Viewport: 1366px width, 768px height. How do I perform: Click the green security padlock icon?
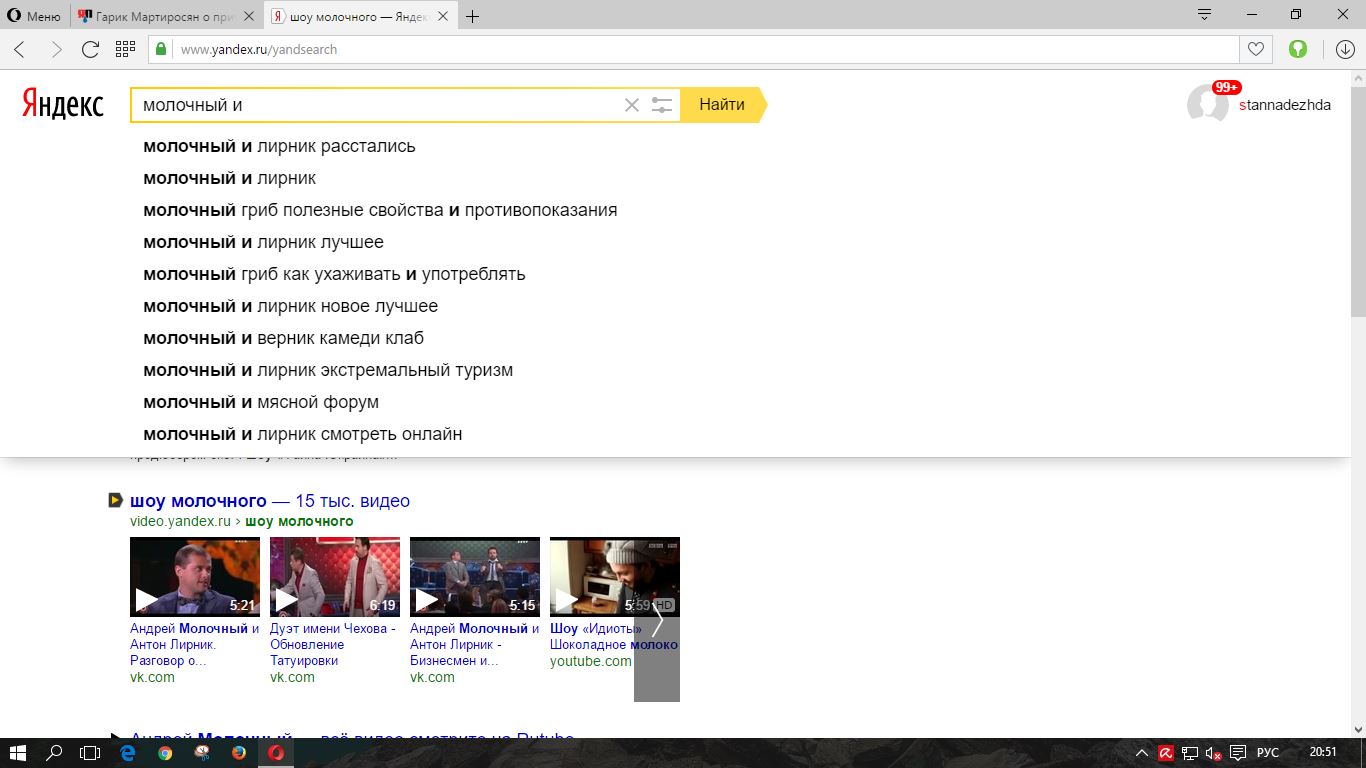(160, 49)
